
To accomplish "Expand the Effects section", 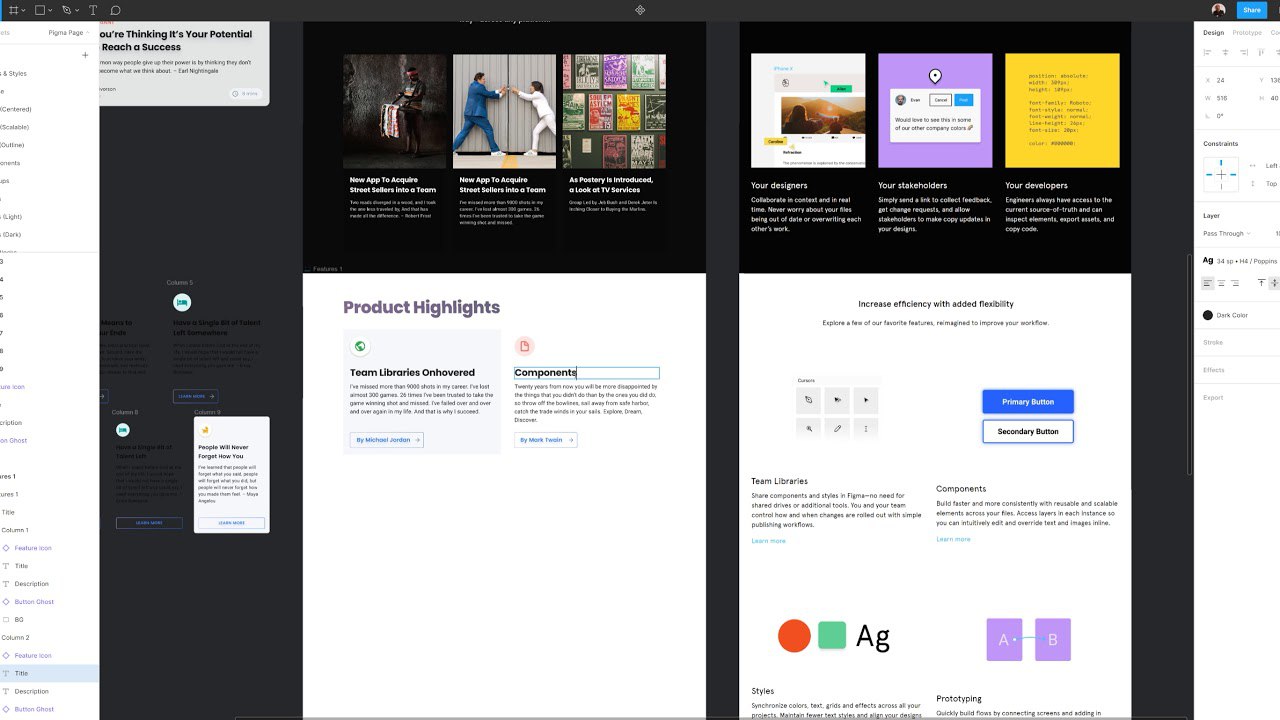I will click(1214, 370).
